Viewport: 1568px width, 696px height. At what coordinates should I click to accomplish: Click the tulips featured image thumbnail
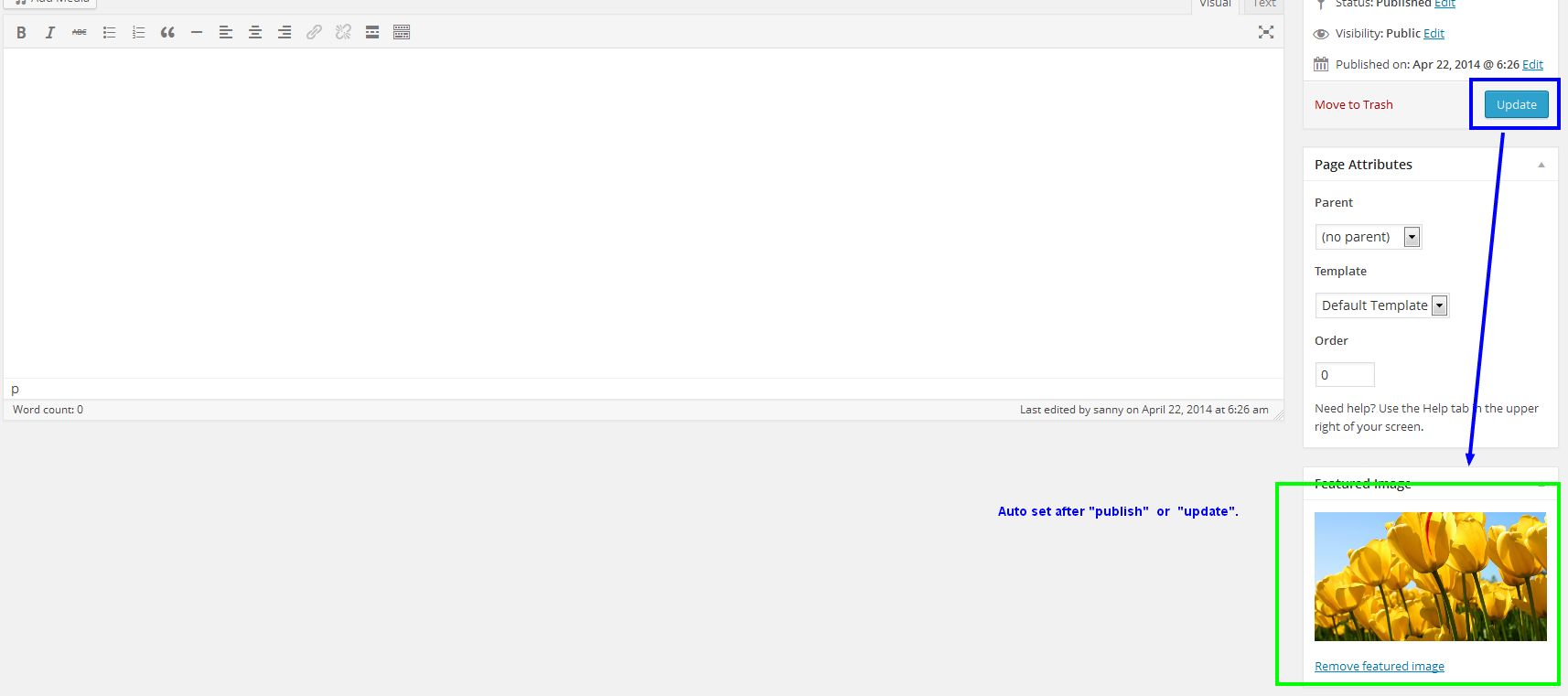[x=1431, y=576]
